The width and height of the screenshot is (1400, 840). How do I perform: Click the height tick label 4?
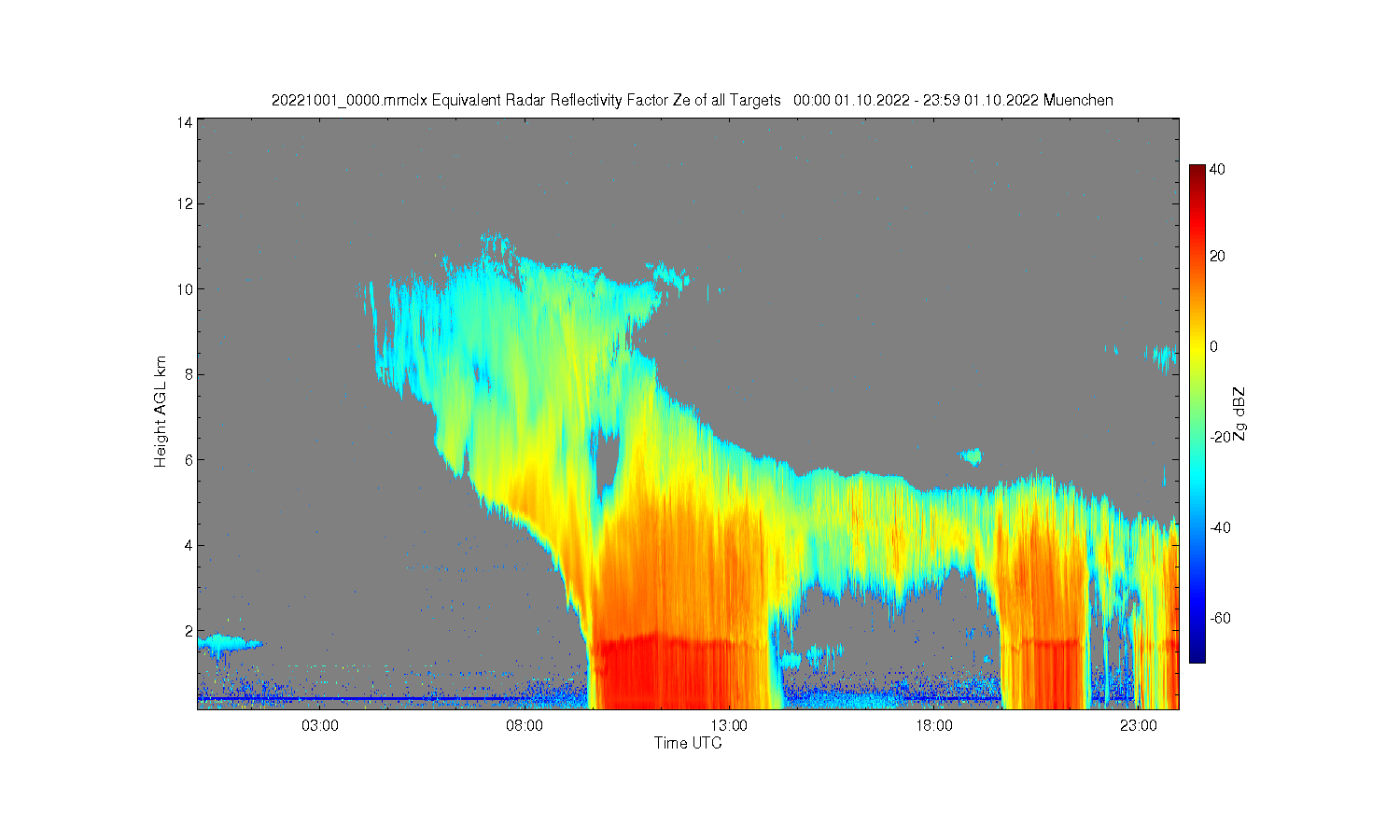coord(189,545)
